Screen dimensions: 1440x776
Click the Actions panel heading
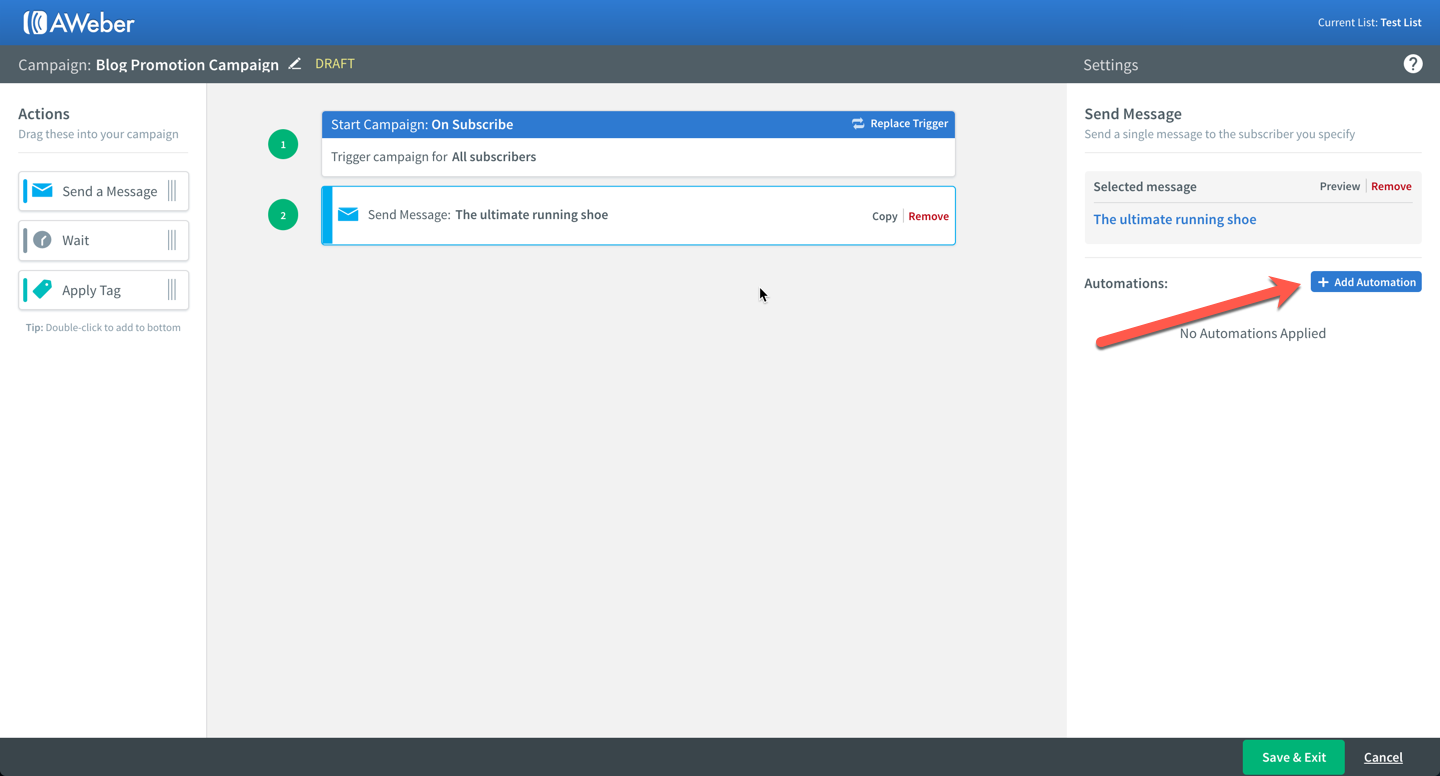point(44,114)
